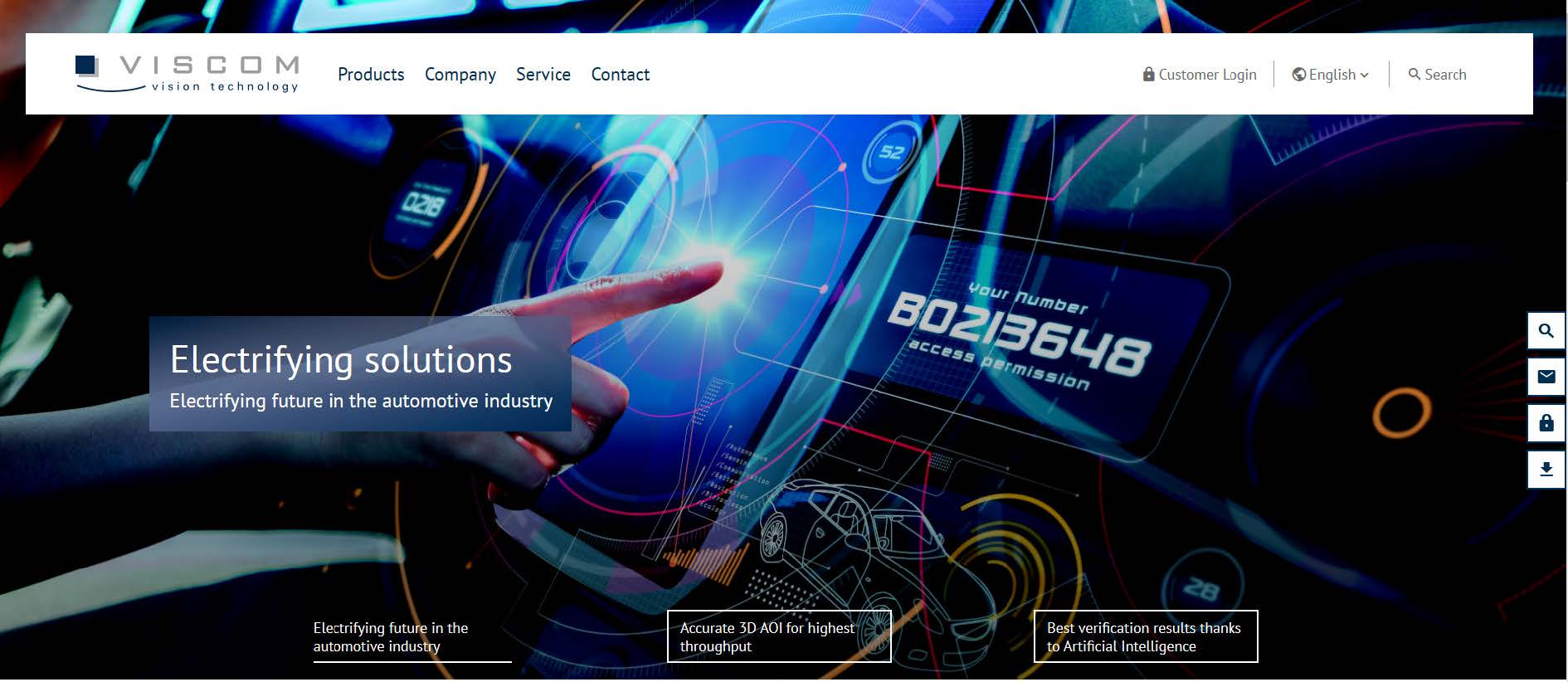This screenshot has width=1568, height=682.
Task: Click the padlock icon beside Customer Login
Action: coord(1148,75)
